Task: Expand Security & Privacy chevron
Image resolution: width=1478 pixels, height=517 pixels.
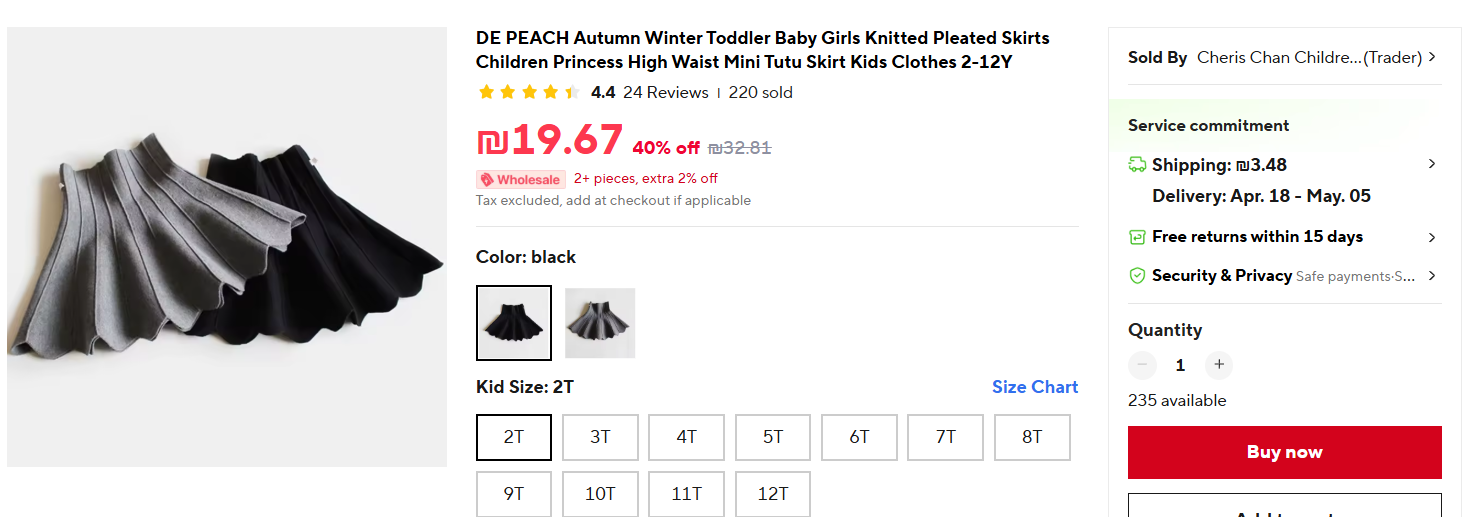Action: [x=1432, y=276]
